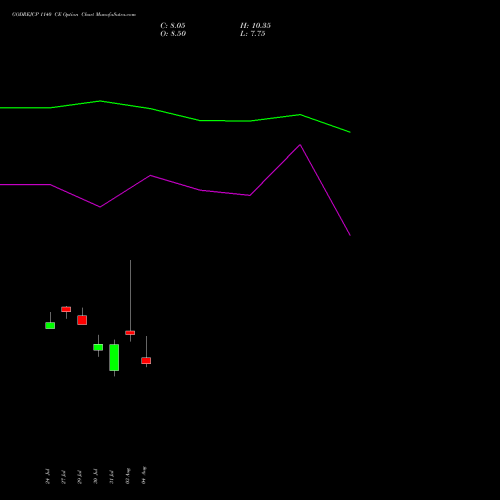The image size is (500, 500).
Task: Click the '29 Jul' date axis label
Action: coord(80,477)
